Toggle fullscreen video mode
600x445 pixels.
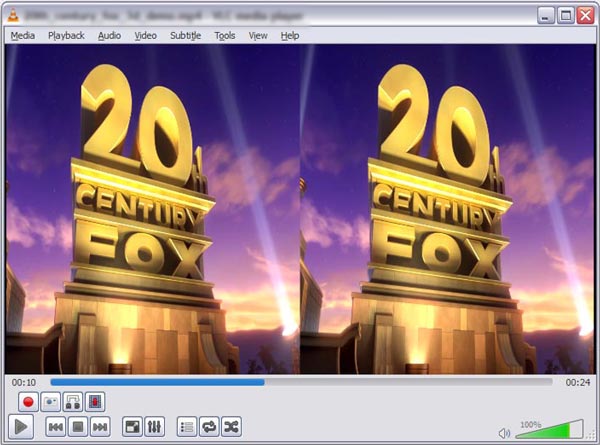click(132, 427)
